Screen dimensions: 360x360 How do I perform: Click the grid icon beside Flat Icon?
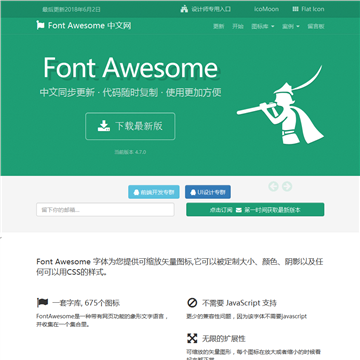pos(295,9)
